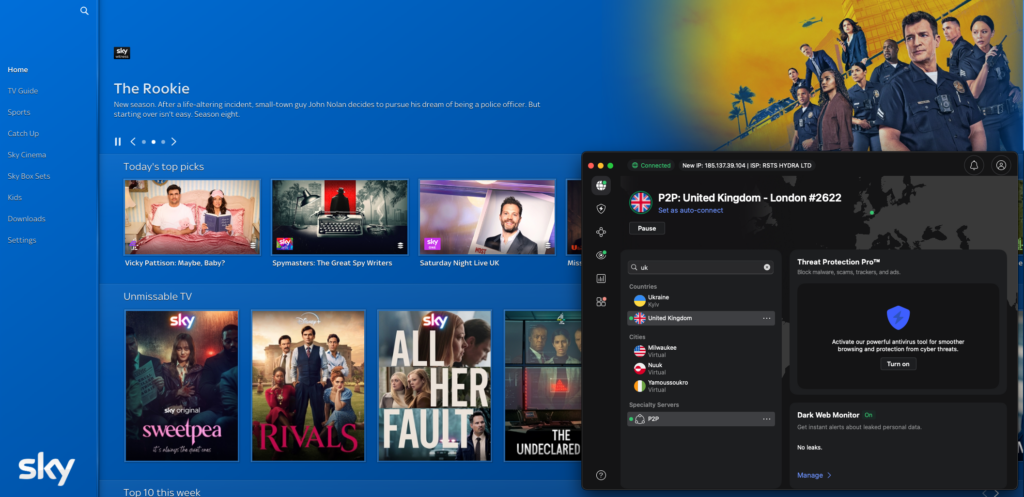Click 'Unmissable TV' heading

(x=157, y=297)
